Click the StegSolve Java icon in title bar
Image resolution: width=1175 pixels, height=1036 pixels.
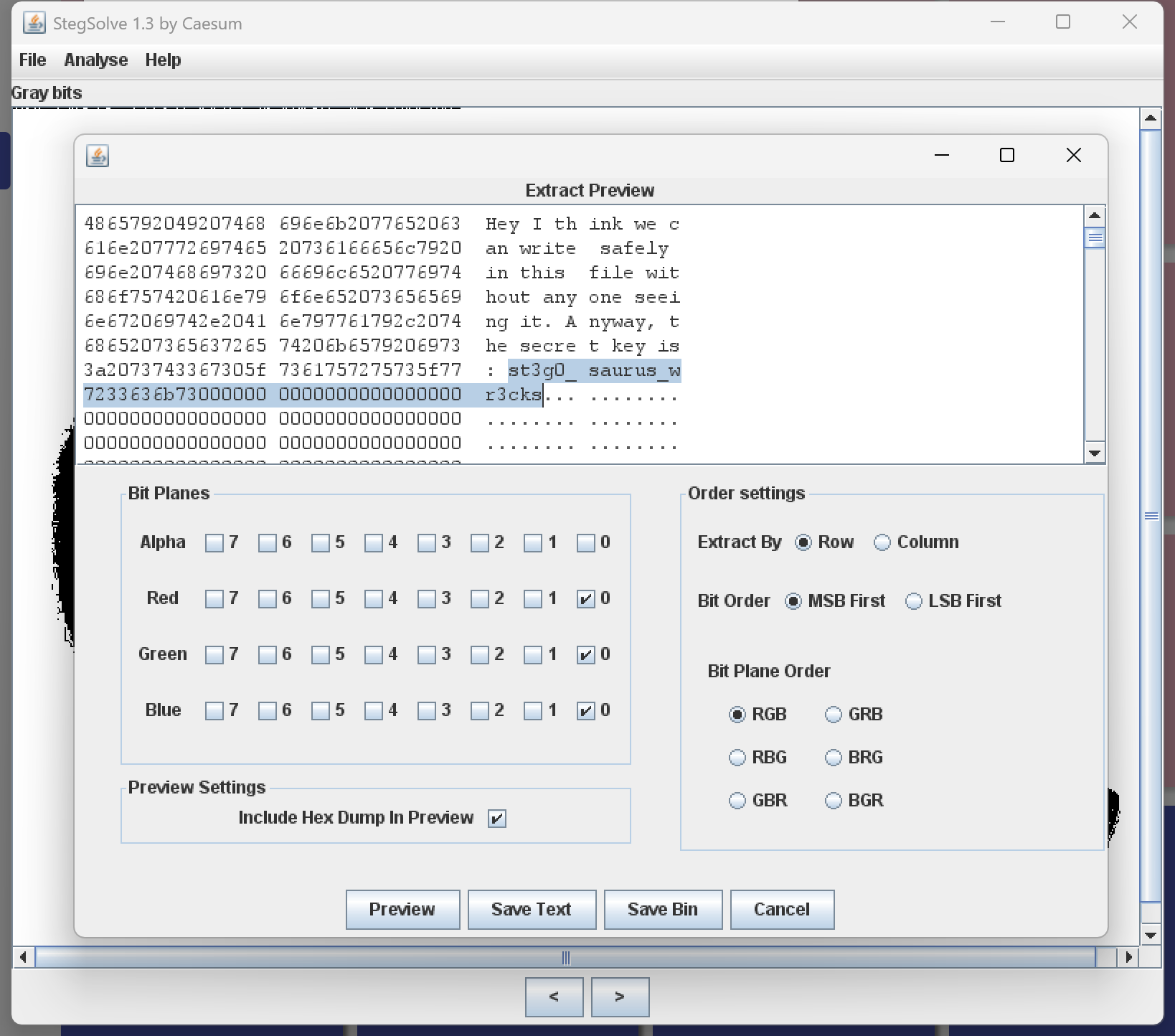[x=34, y=23]
